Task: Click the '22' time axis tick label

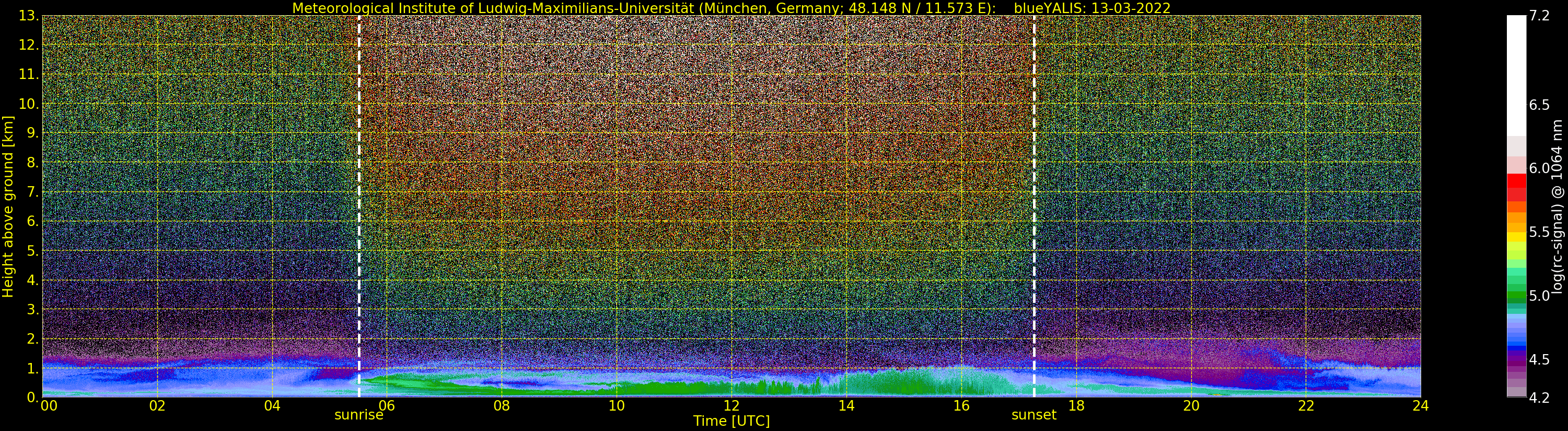Action: tap(1306, 405)
